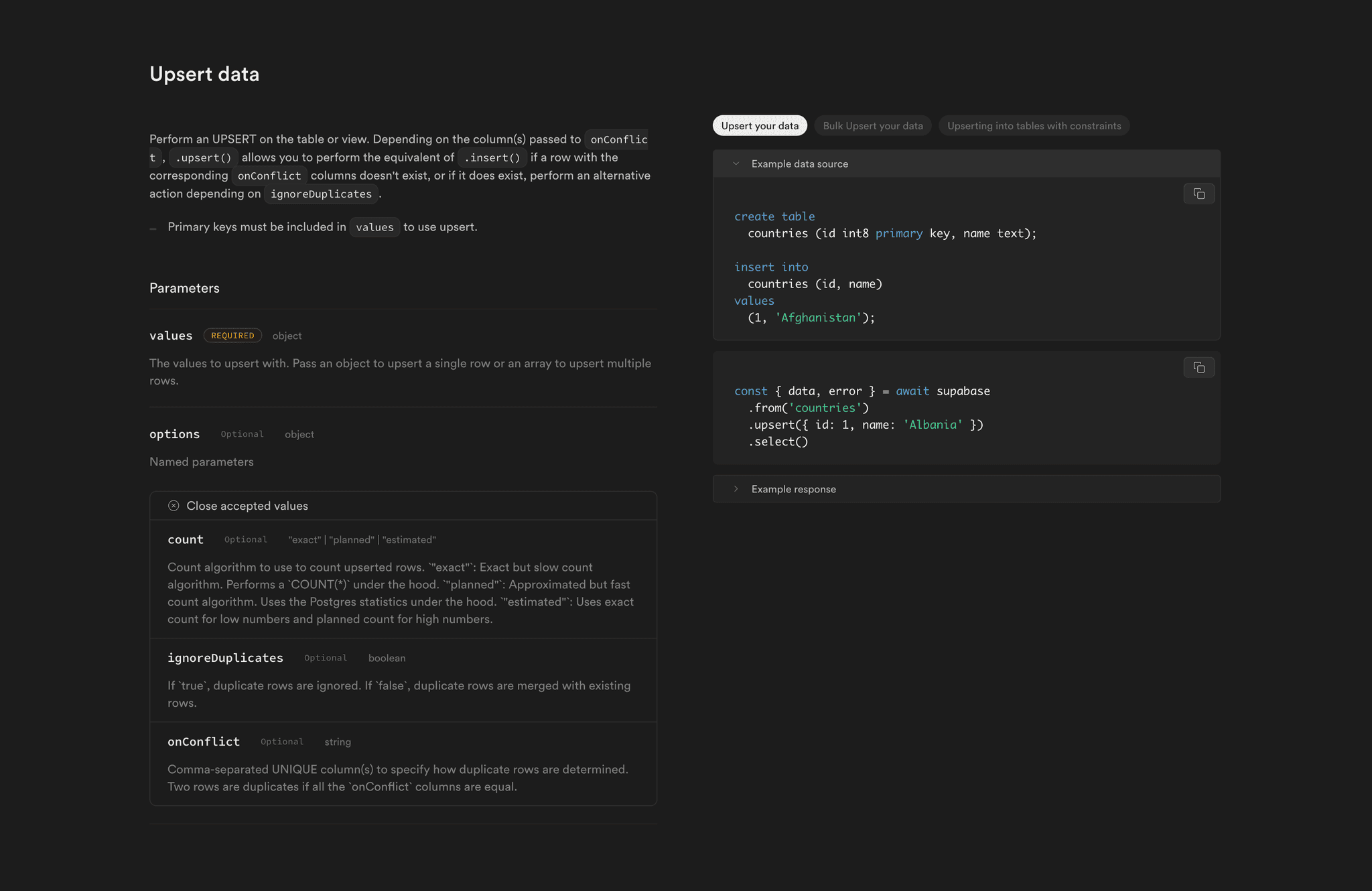Copy the example data source code
Image resolution: width=1372 pixels, height=891 pixels.
[1198, 194]
